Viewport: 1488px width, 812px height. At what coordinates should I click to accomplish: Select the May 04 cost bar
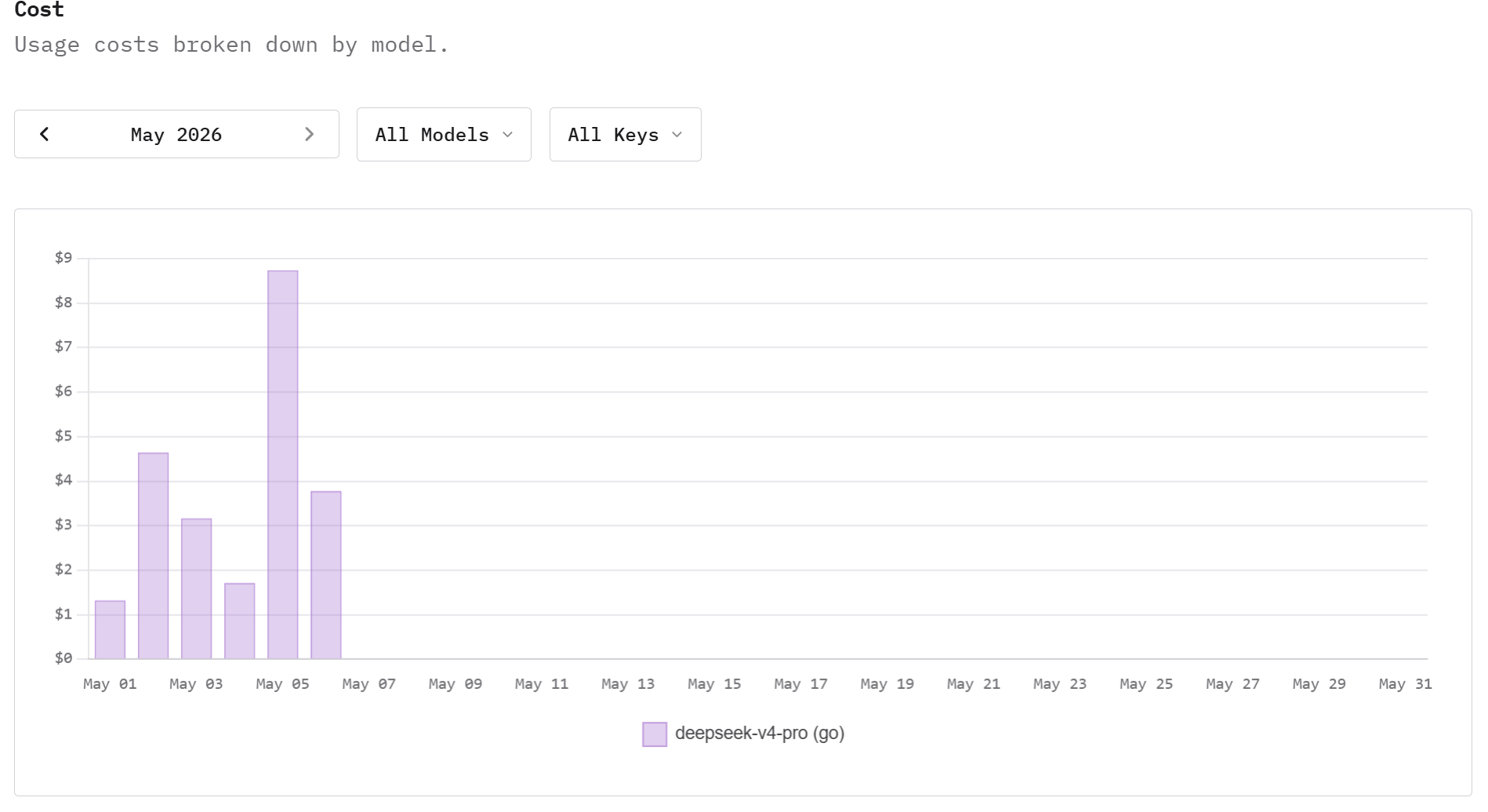[240, 621]
